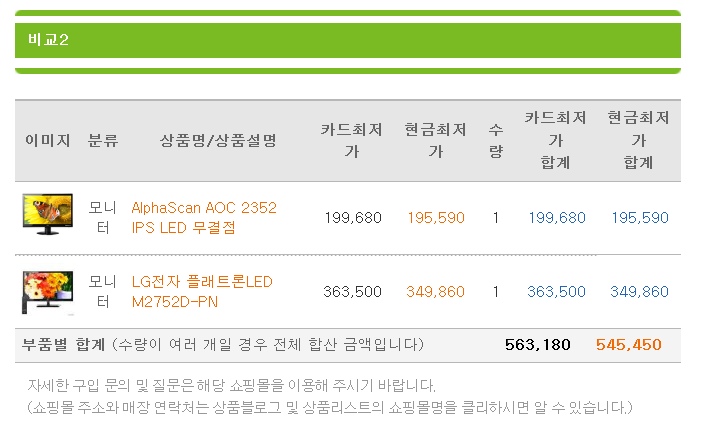Viewport: 713px width, 445px height.
Task: Click the LG card lowest price 363,500
Action: pyautogui.click(x=352, y=292)
